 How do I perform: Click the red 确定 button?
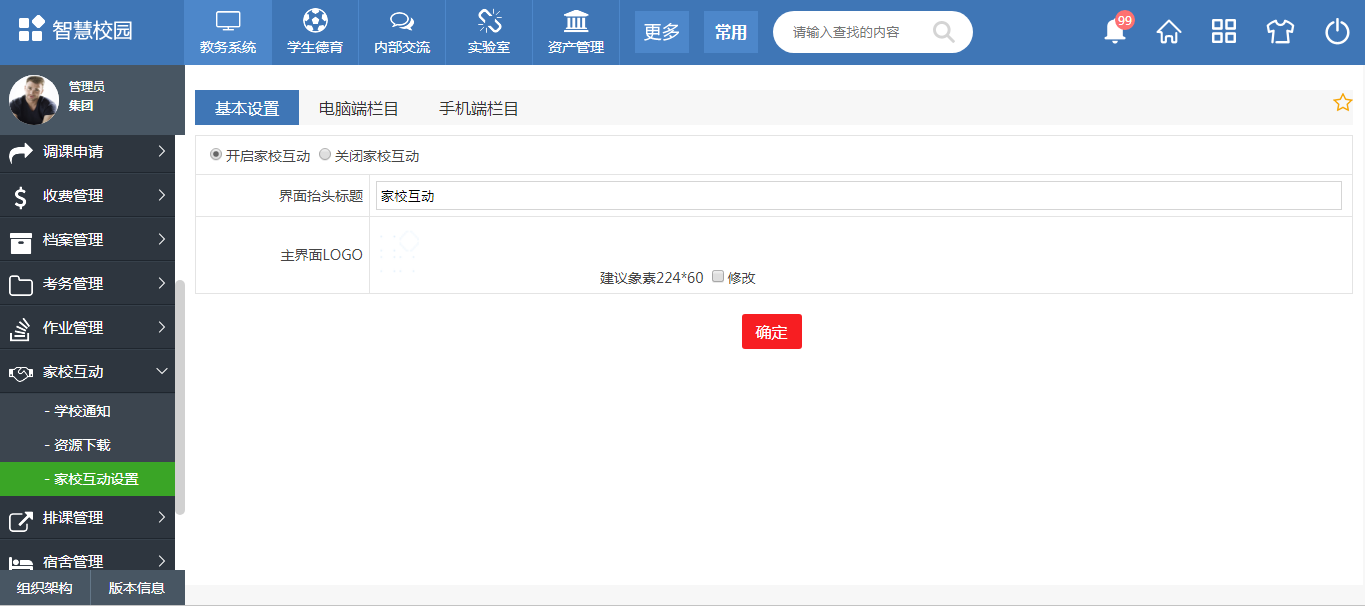772,332
